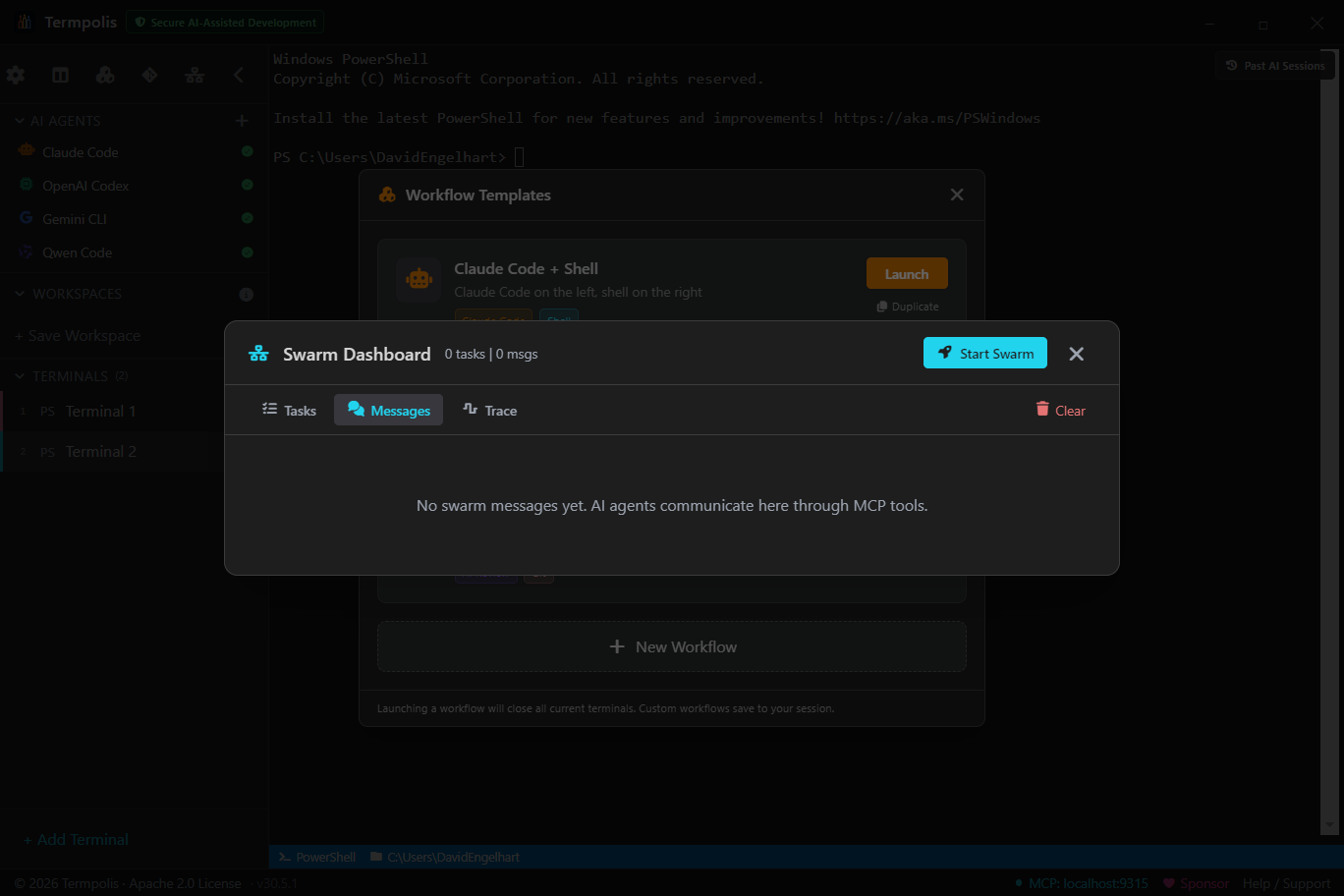Click Claude Code green status check

[x=248, y=151]
